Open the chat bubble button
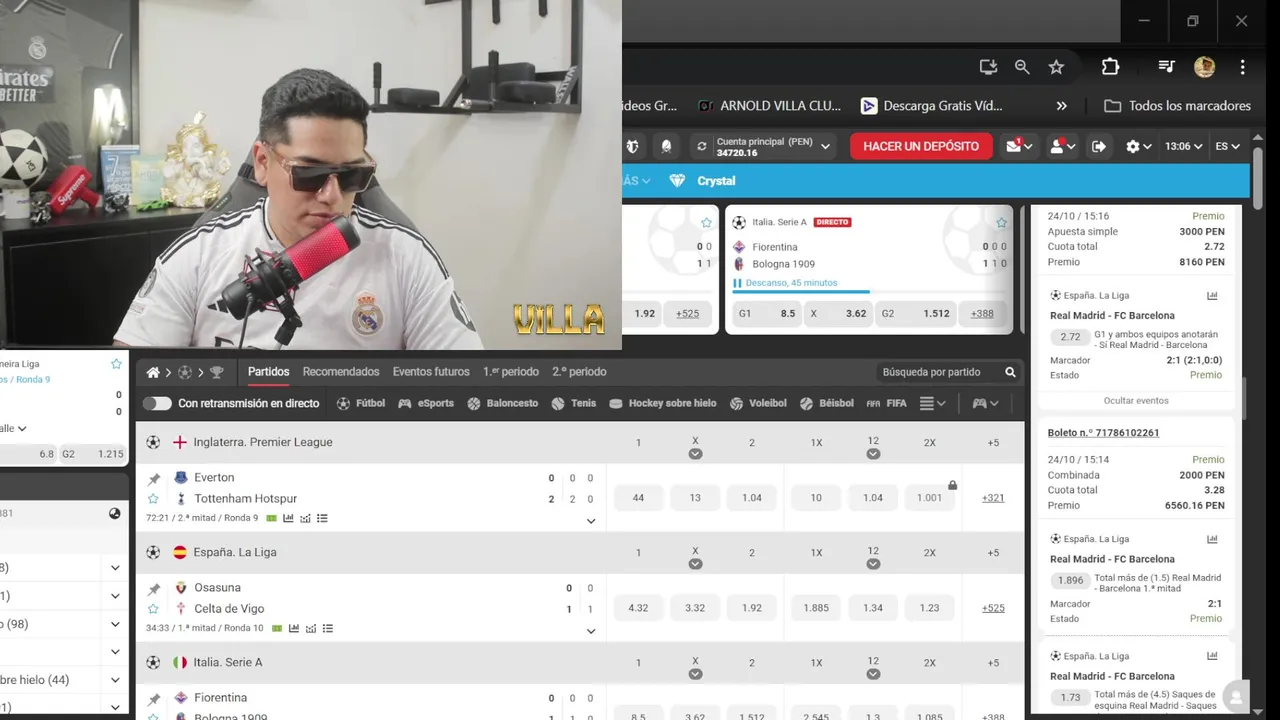The image size is (1280, 720). click(1236, 697)
